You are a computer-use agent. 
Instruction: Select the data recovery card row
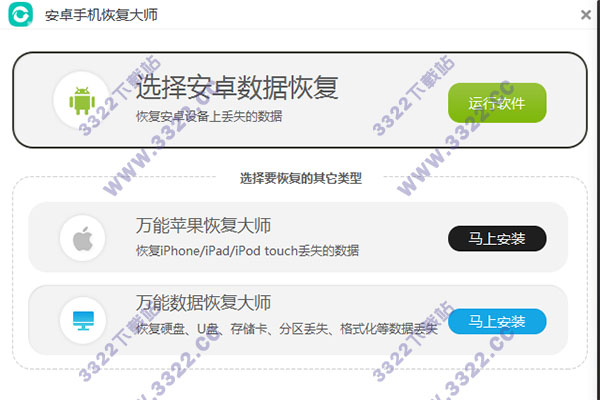pos(298,320)
